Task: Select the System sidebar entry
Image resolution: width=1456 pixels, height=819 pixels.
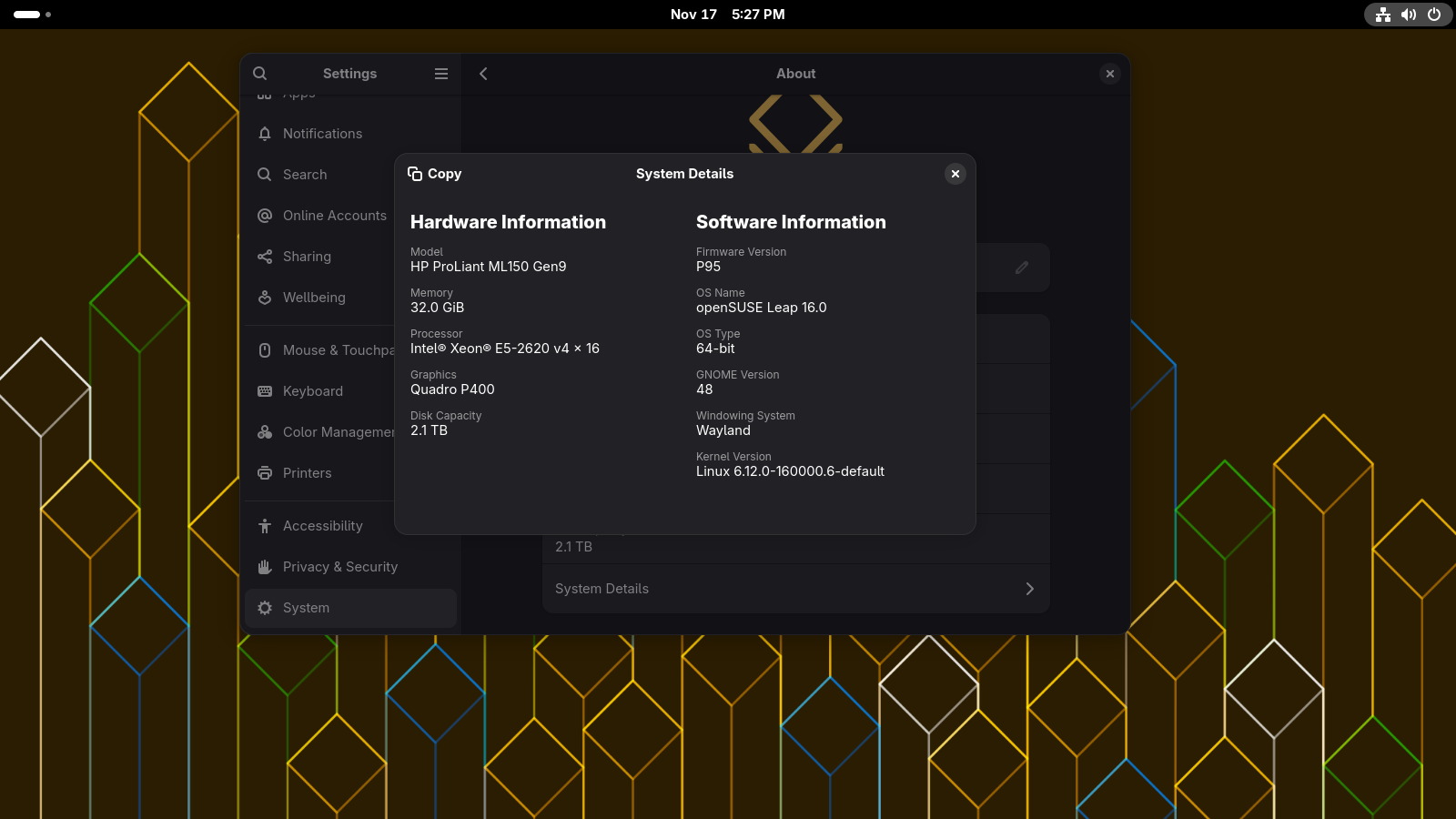Action: point(306,608)
